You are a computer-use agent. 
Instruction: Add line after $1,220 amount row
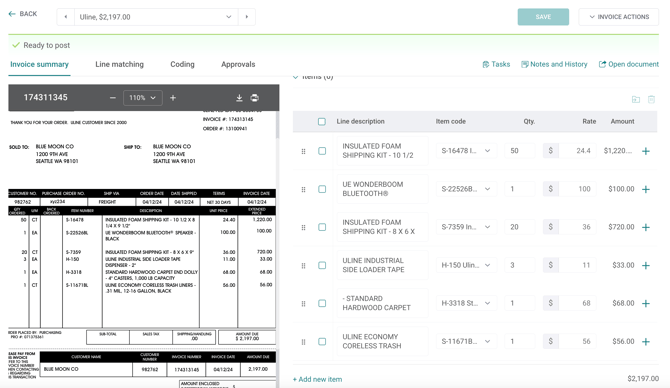click(646, 151)
